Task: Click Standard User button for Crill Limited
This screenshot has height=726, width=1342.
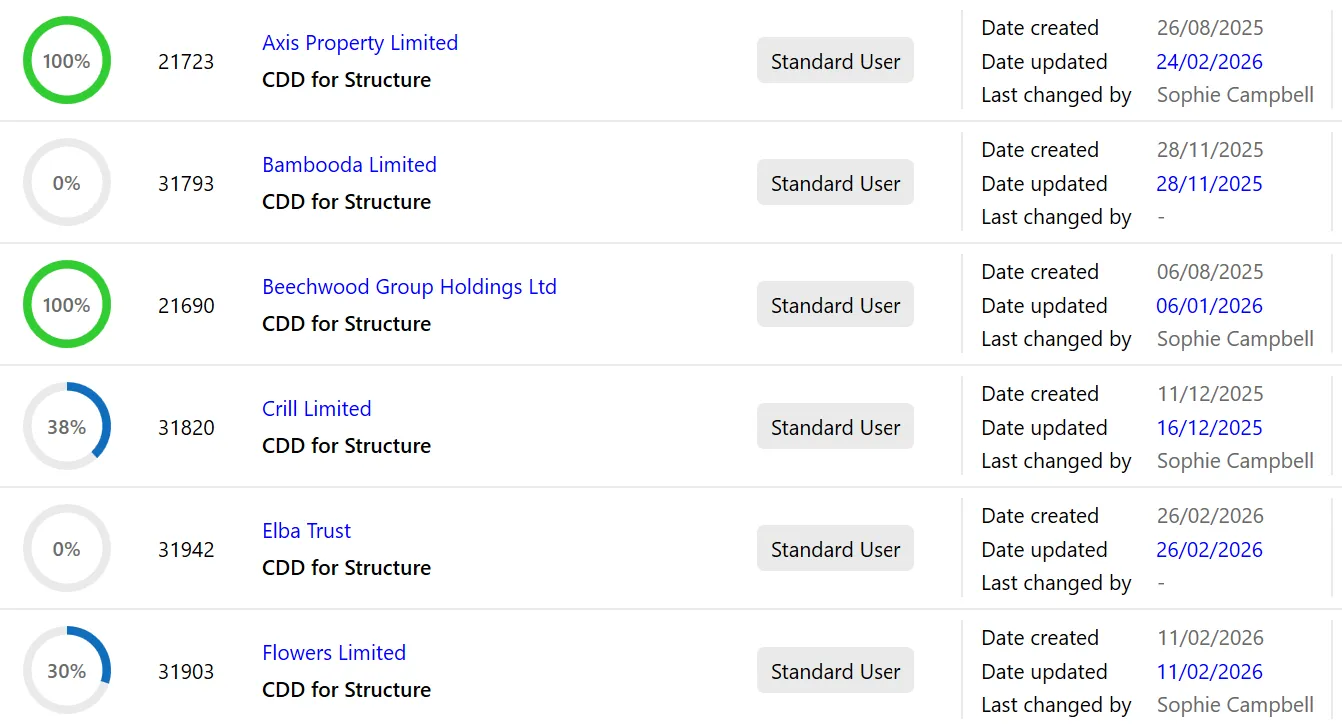Action: (835, 426)
